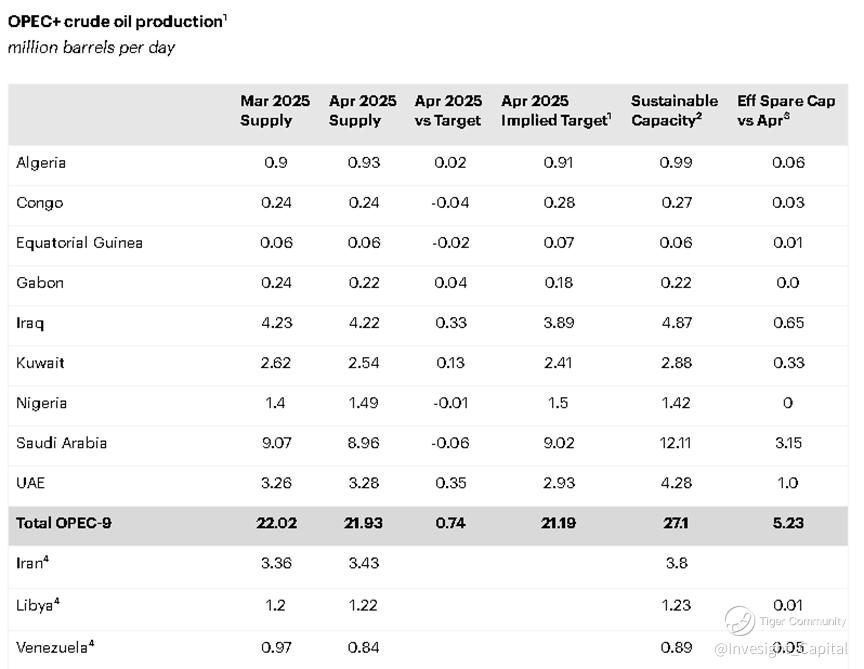Select the Saudi Arabia row label
Viewport: 864px width, 669px height.
[61, 442]
